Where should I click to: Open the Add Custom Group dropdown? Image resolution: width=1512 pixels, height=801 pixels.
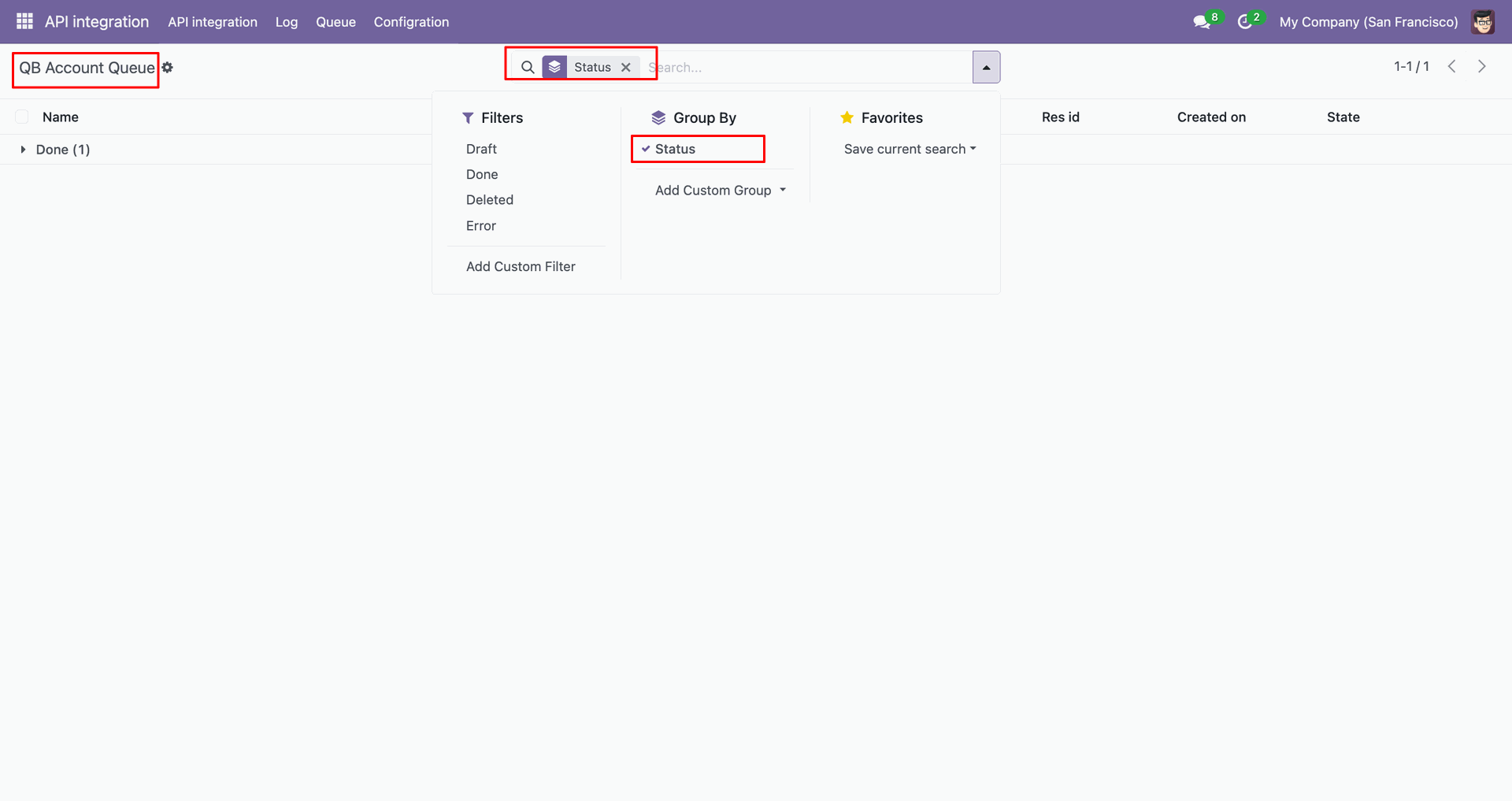click(x=721, y=191)
